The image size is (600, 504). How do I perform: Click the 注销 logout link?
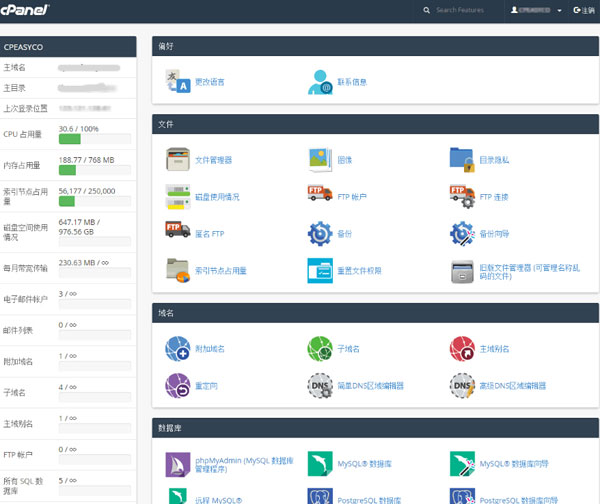click(582, 10)
